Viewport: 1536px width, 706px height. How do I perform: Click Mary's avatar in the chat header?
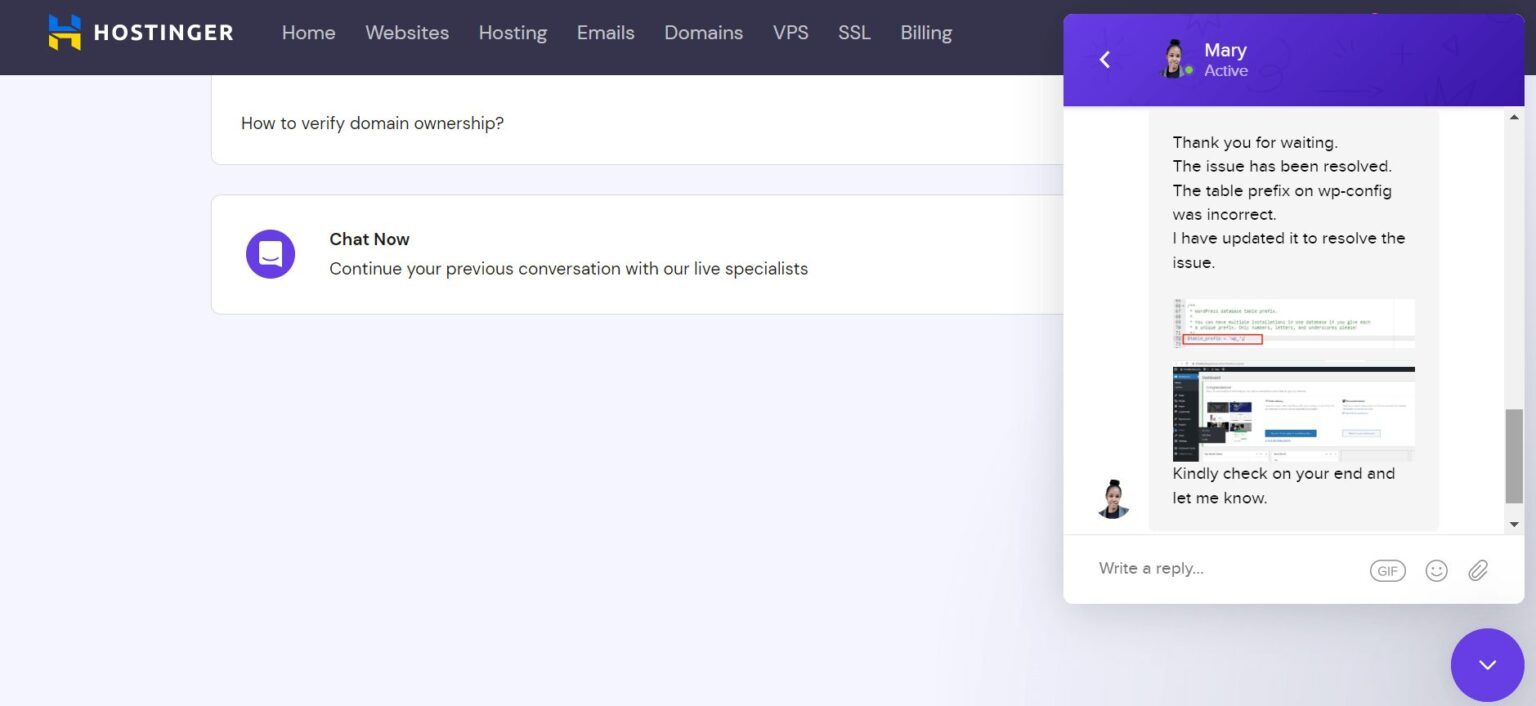[x=1173, y=59]
